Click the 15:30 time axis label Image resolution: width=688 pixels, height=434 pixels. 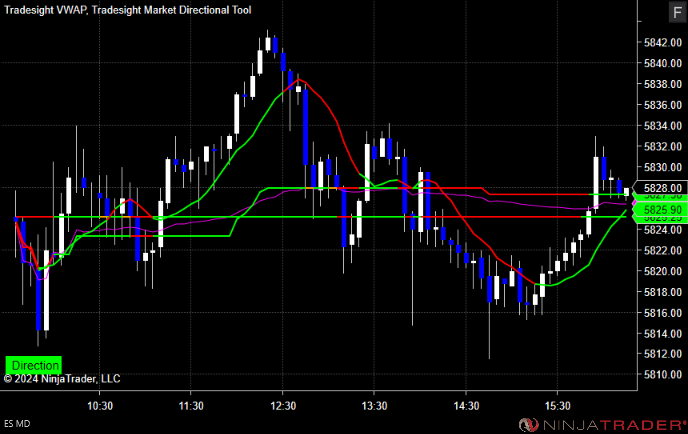pos(557,405)
